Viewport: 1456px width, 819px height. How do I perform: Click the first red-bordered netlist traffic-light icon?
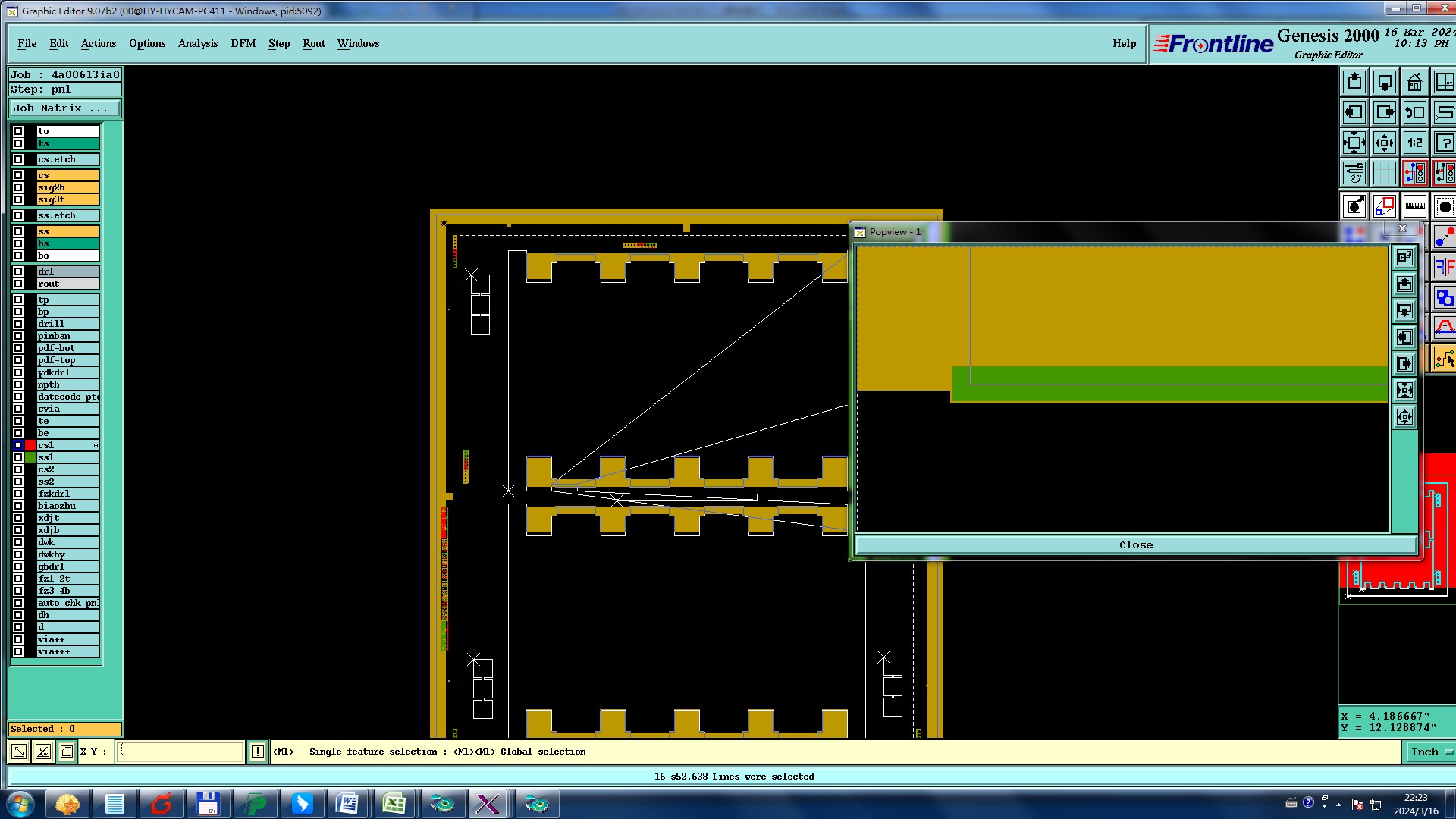click(1415, 173)
